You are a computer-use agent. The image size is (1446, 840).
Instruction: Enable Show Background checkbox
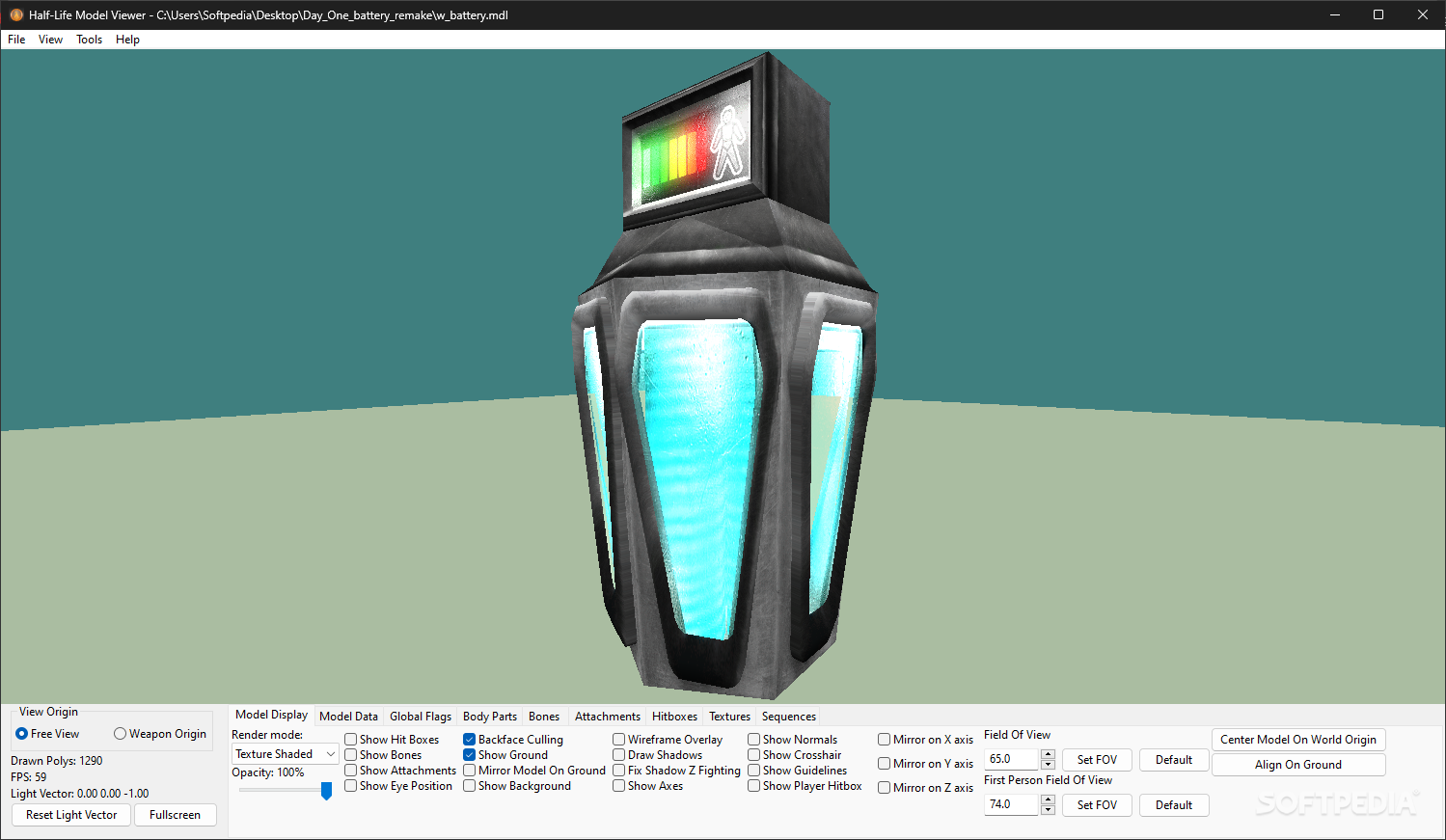(x=517, y=785)
